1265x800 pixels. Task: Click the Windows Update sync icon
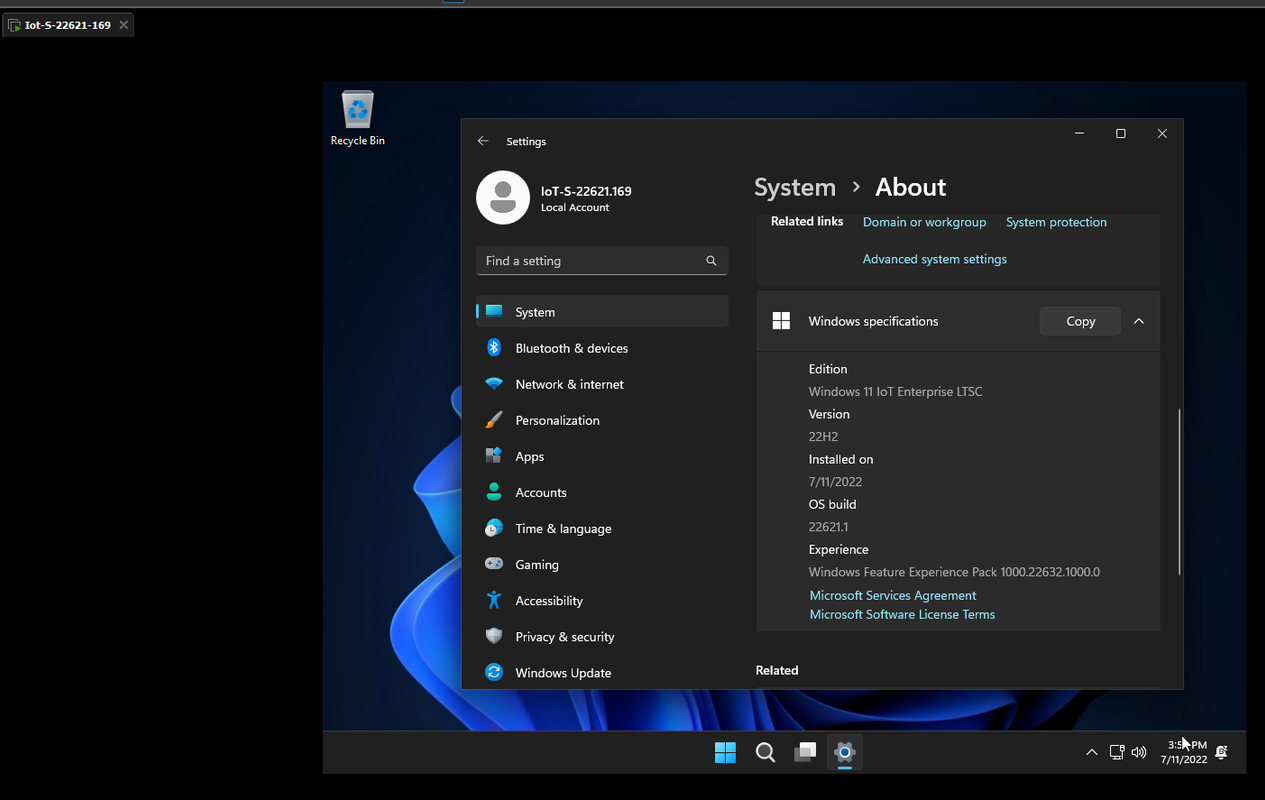click(494, 672)
